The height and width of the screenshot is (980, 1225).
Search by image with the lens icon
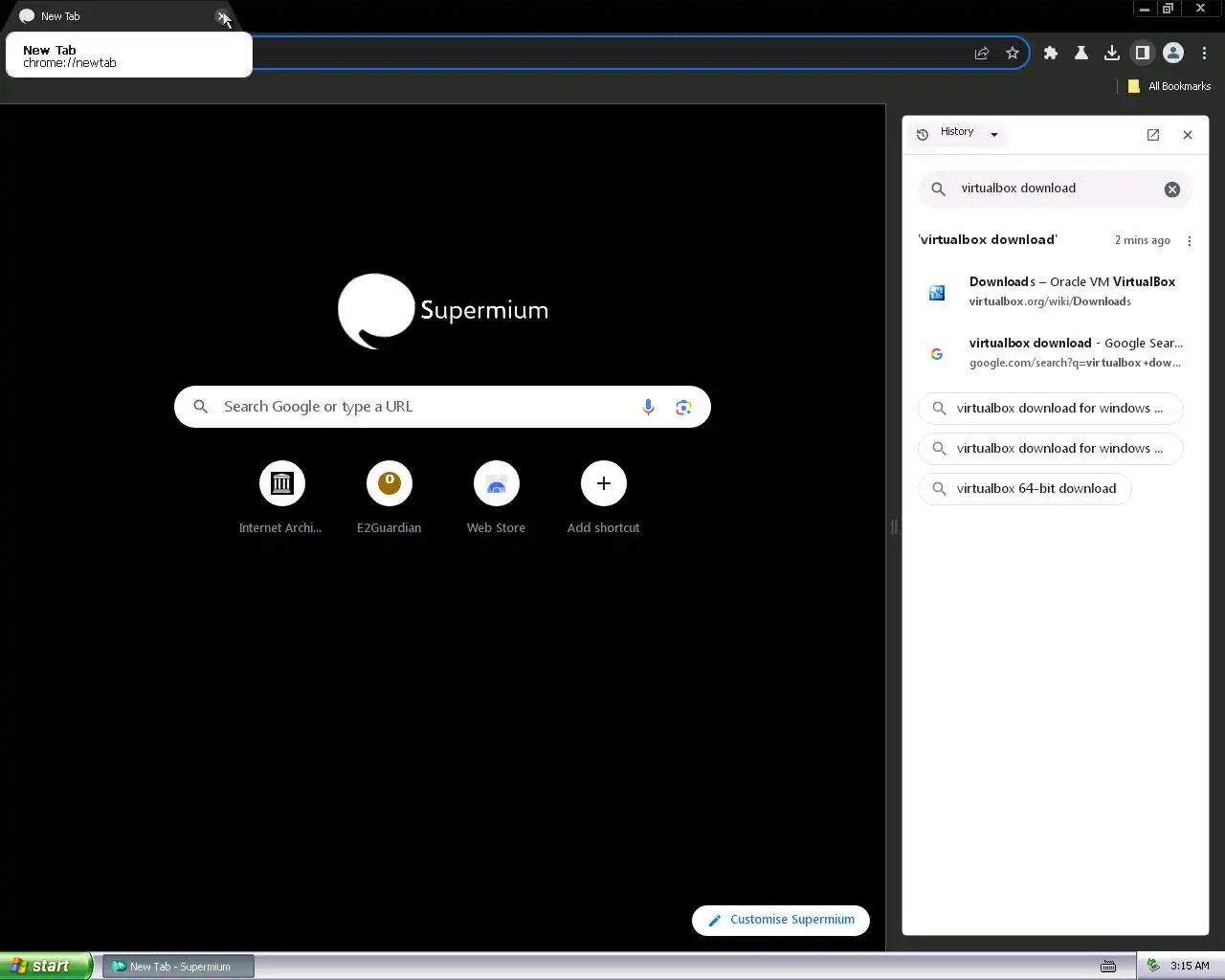(x=683, y=408)
